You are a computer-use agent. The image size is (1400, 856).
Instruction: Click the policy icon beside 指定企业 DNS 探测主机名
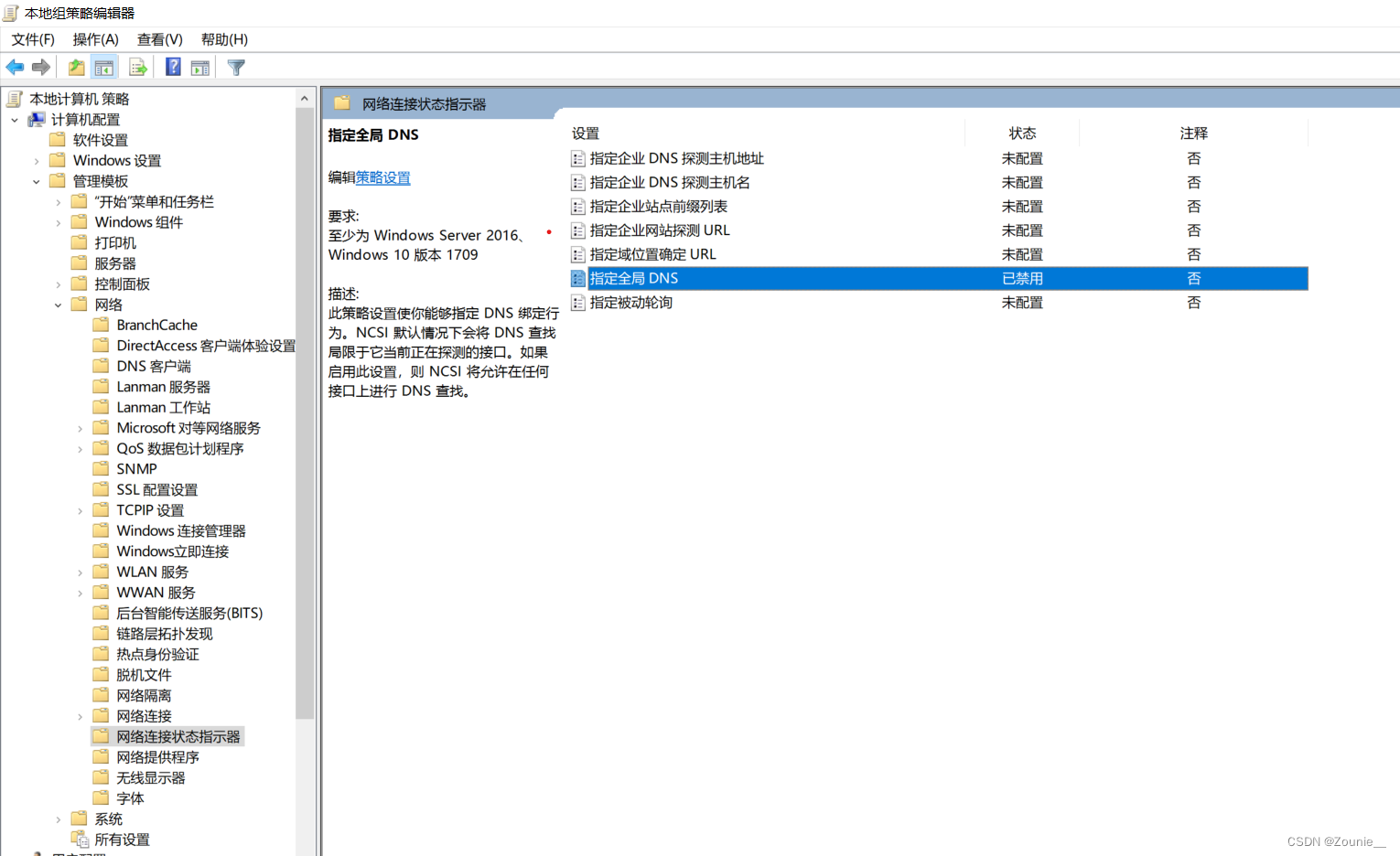(x=578, y=183)
